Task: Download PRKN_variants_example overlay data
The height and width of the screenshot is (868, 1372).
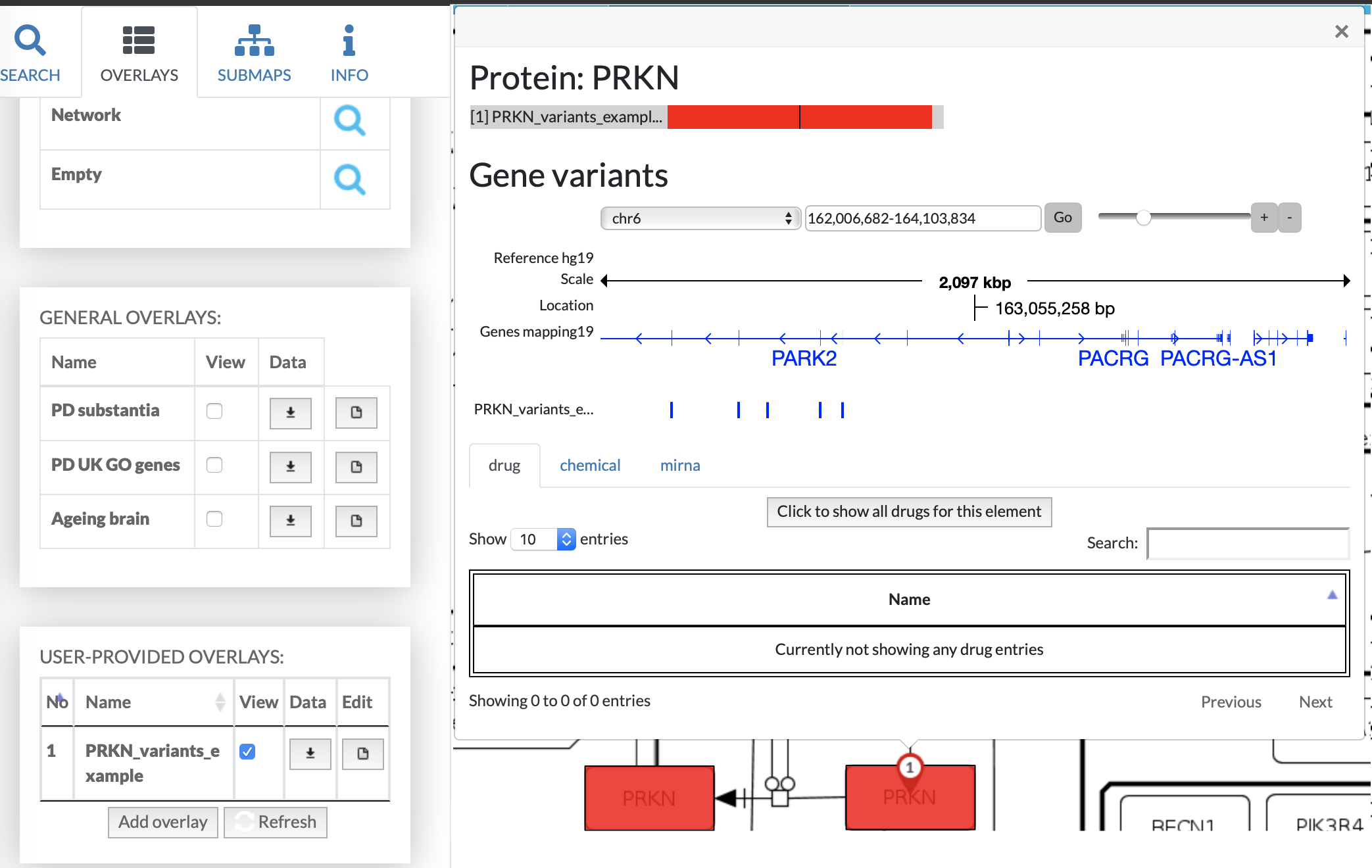Action: pos(310,754)
